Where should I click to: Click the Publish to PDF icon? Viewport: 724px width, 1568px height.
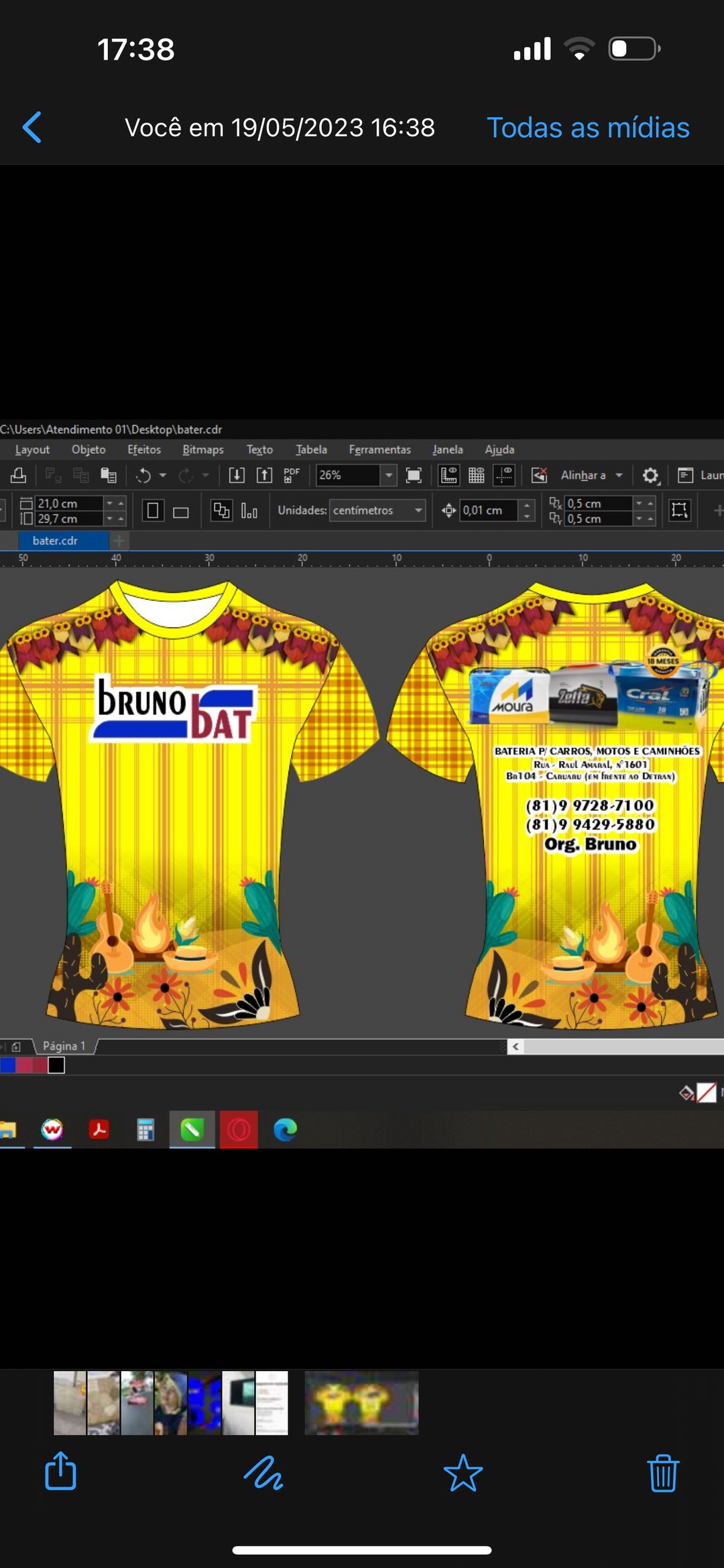[292, 476]
